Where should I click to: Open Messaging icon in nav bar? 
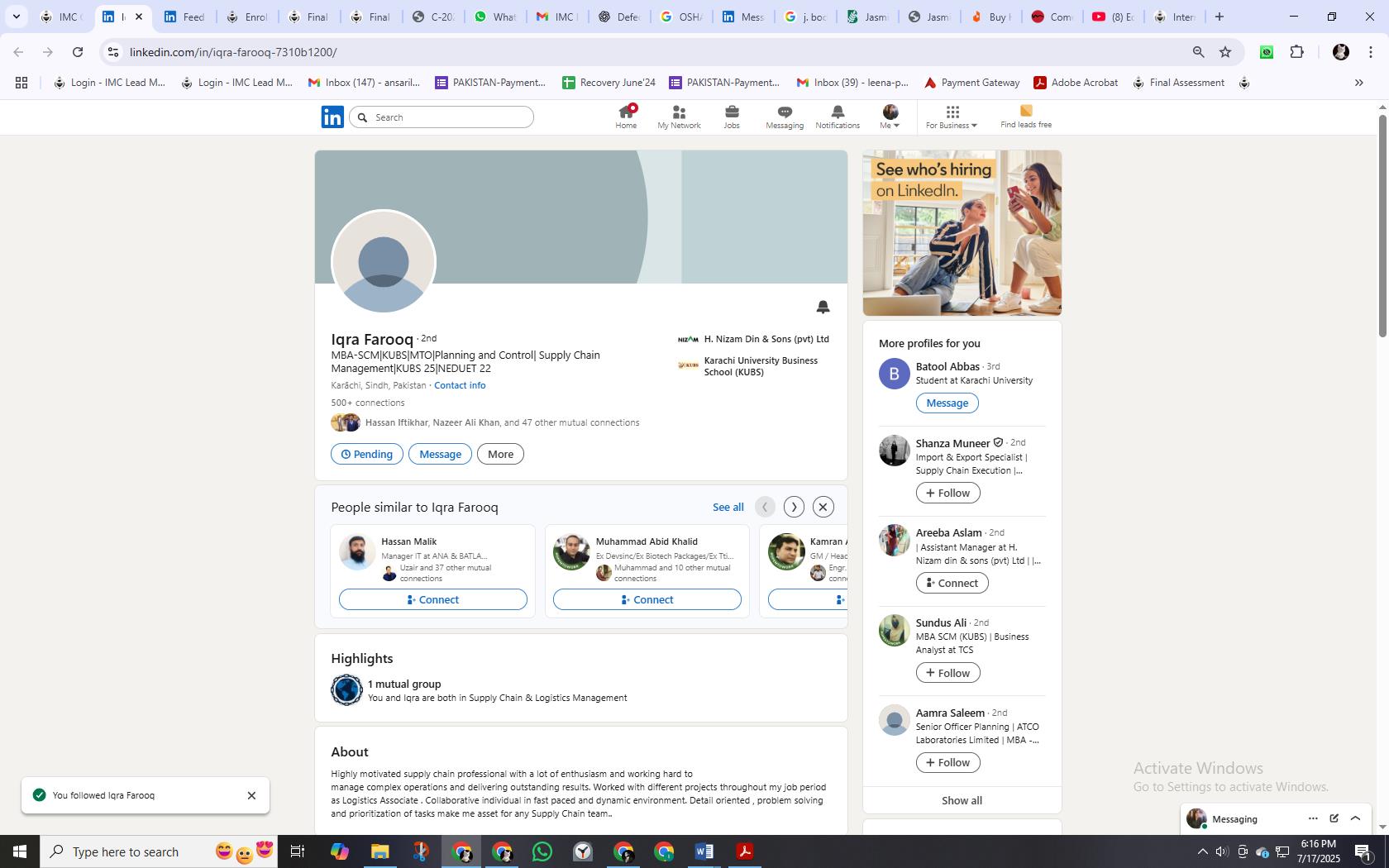pyautogui.click(x=785, y=117)
